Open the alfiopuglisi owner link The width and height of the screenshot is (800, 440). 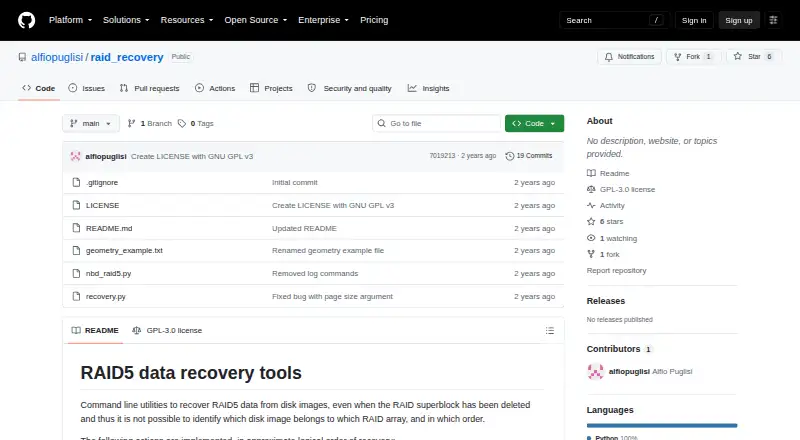[x=57, y=57]
